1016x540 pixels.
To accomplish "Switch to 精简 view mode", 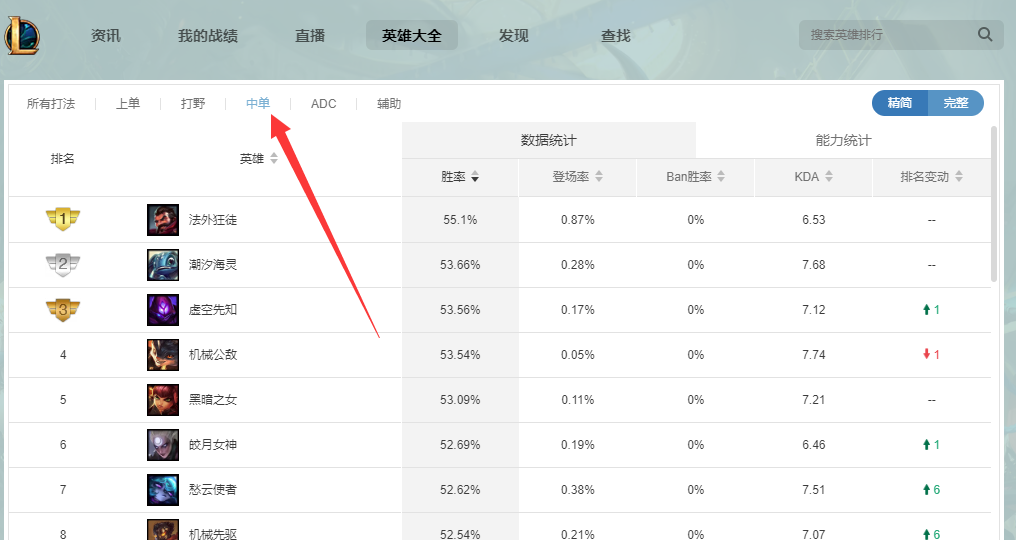I will pos(899,103).
